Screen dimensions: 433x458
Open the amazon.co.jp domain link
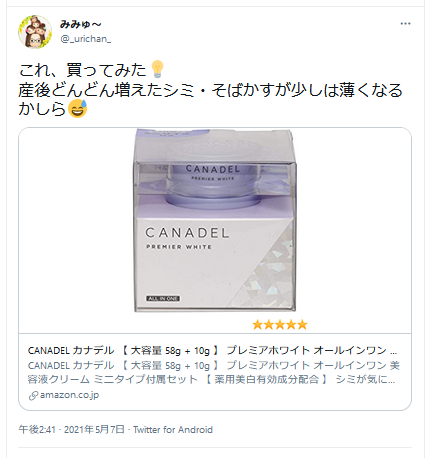point(69,395)
